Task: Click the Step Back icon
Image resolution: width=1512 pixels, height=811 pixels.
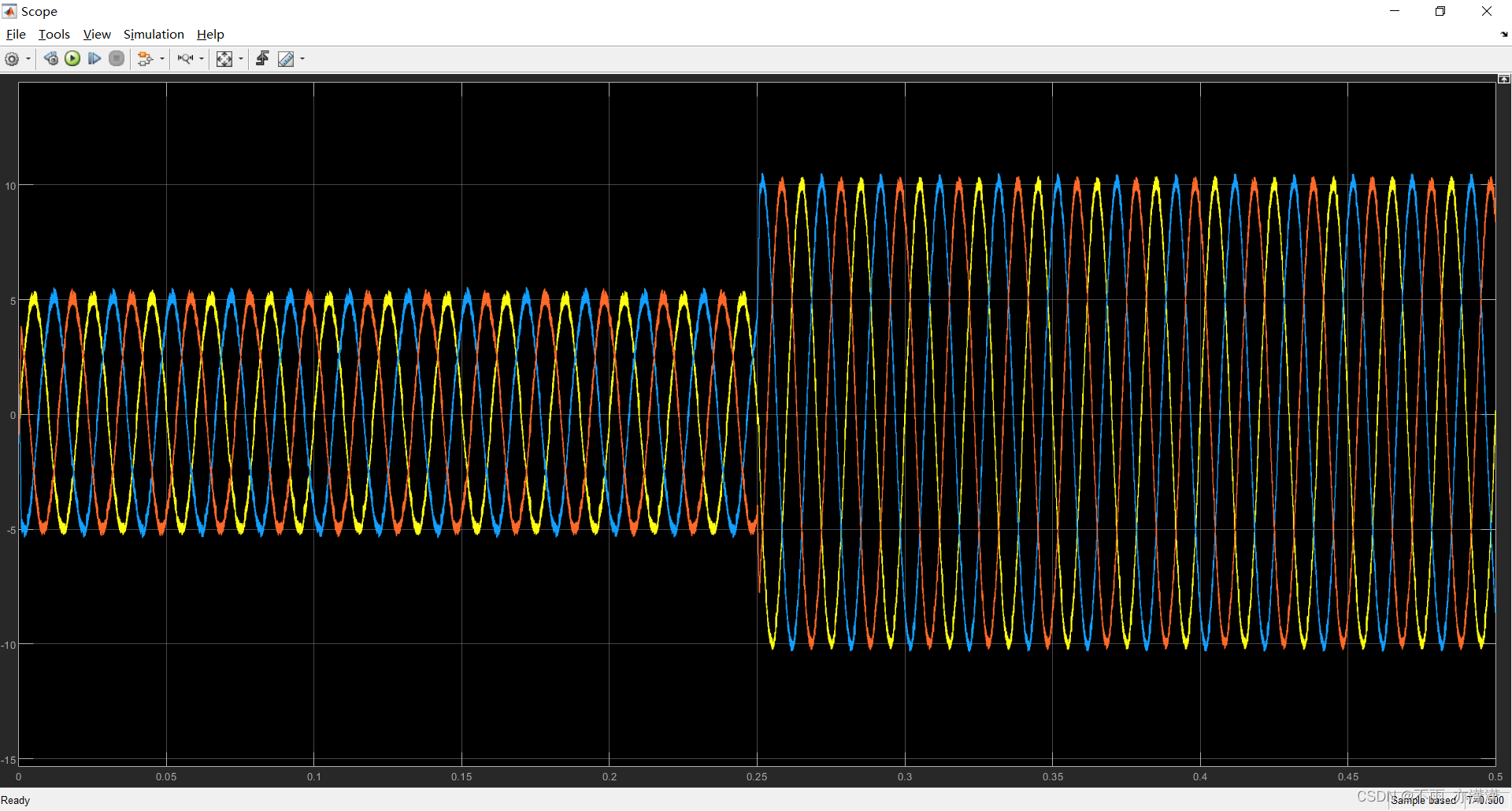Action: pos(50,59)
